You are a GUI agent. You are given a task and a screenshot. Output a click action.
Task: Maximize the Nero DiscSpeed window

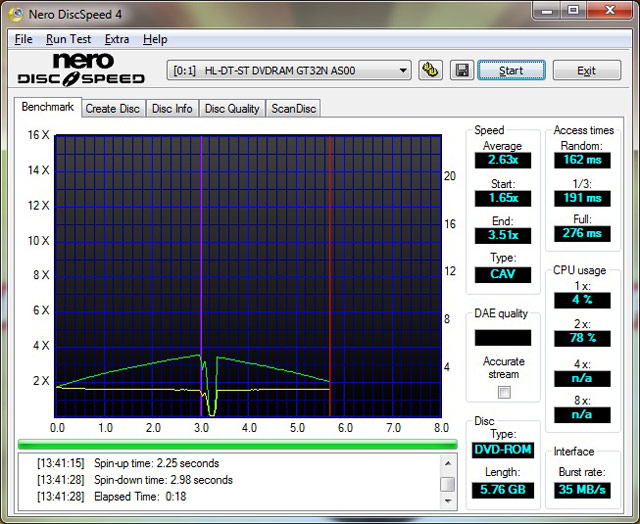pyautogui.click(x=571, y=11)
